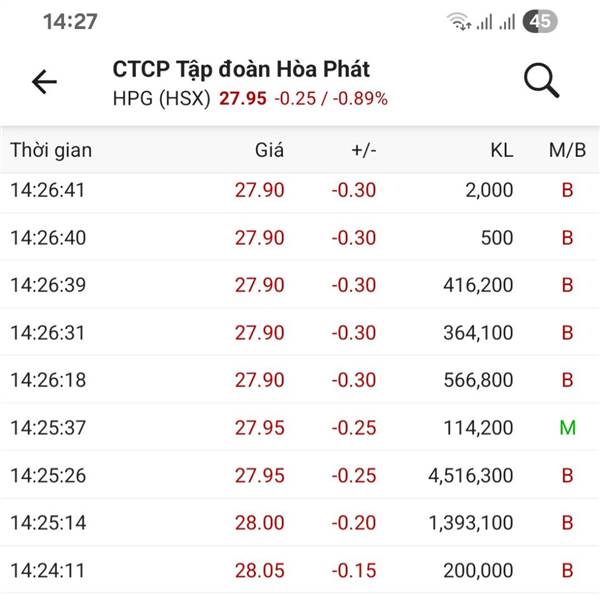This screenshot has height=600, width=600.
Task: Tap the status bar clock showing 14:27
Action: click(x=70, y=21)
